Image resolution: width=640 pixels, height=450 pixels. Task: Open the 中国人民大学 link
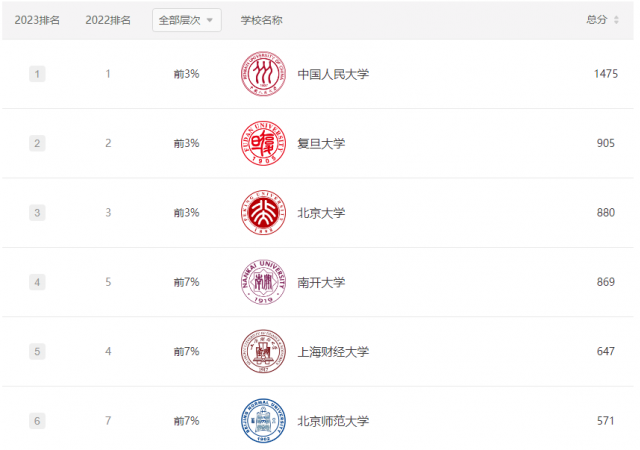pyautogui.click(x=333, y=74)
